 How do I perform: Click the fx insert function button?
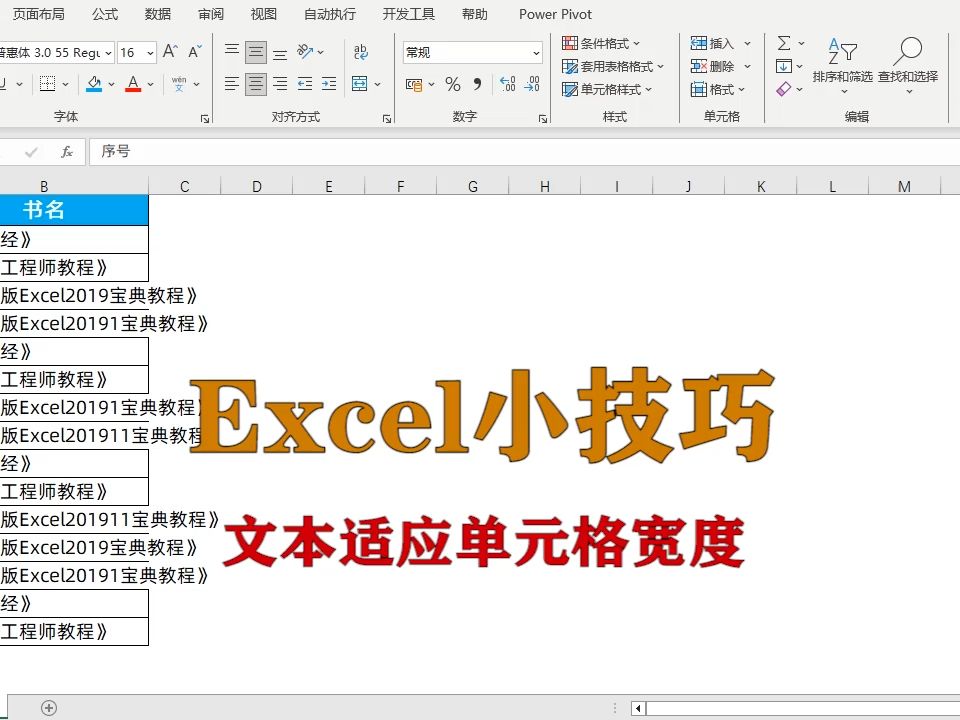tap(66, 151)
